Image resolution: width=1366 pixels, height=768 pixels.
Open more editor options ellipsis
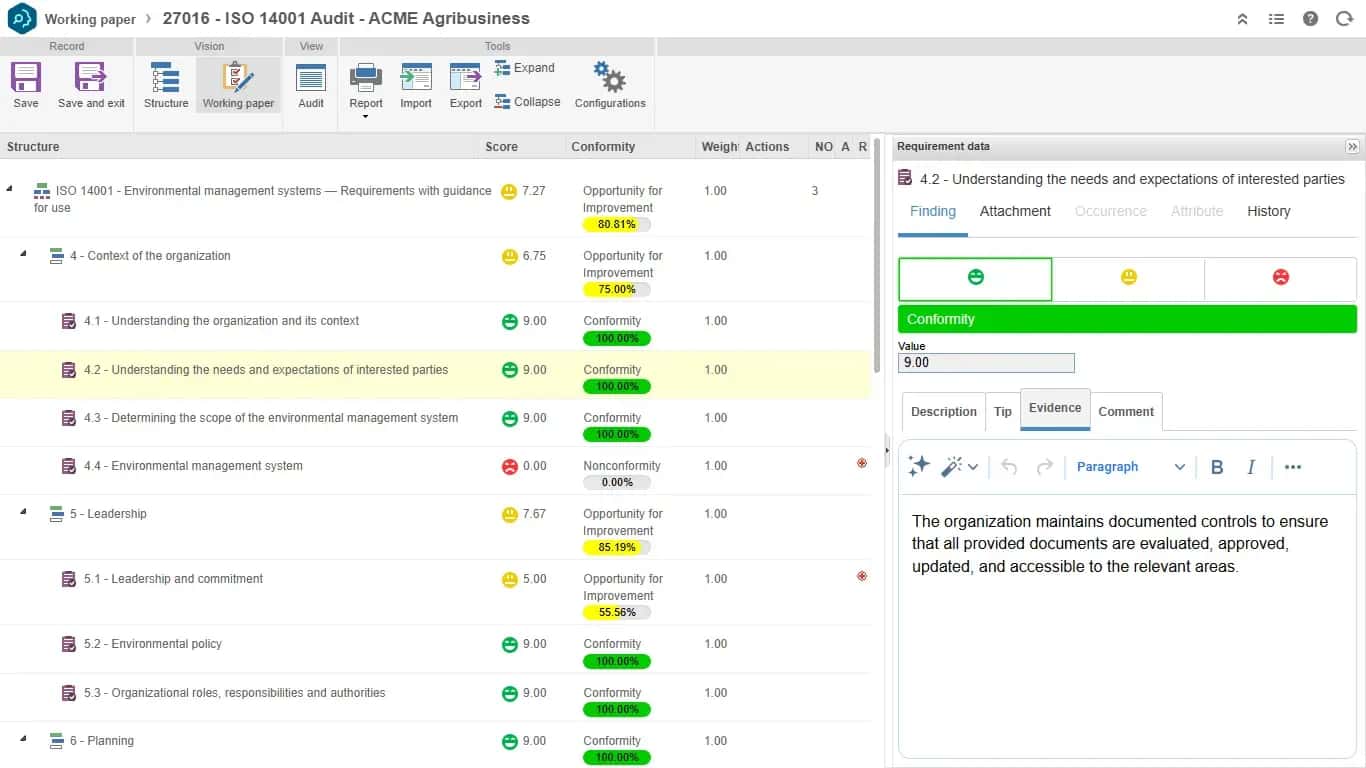click(x=1293, y=467)
